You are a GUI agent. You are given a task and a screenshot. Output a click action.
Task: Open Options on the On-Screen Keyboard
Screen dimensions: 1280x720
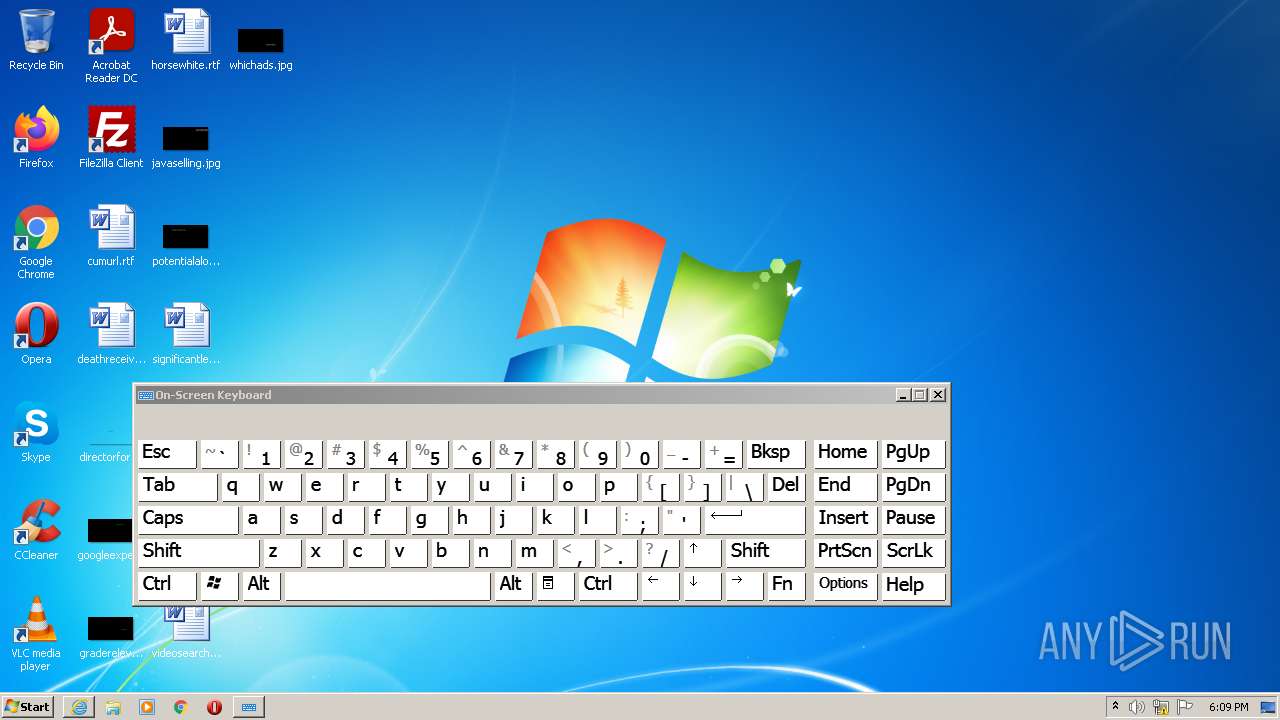point(845,585)
